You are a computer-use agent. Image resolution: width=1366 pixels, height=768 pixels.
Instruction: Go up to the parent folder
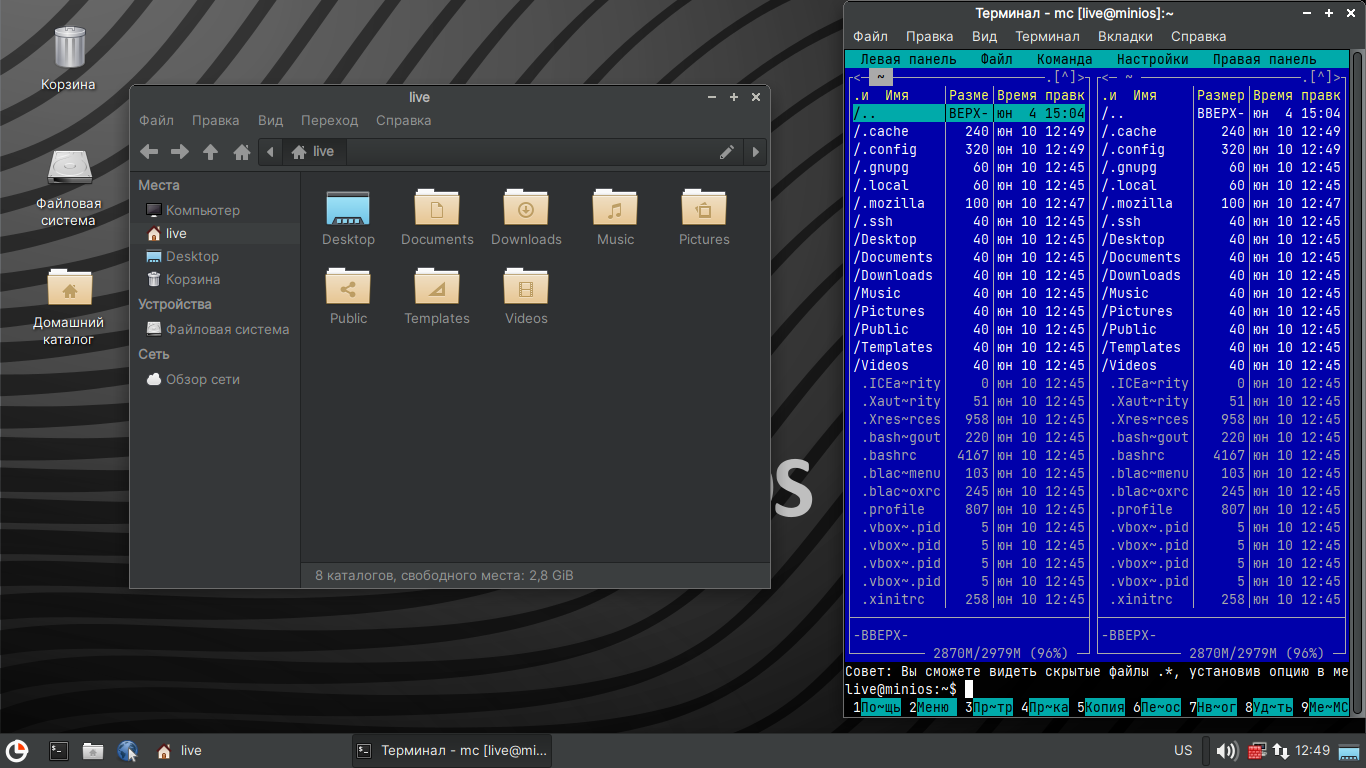click(x=210, y=152)
